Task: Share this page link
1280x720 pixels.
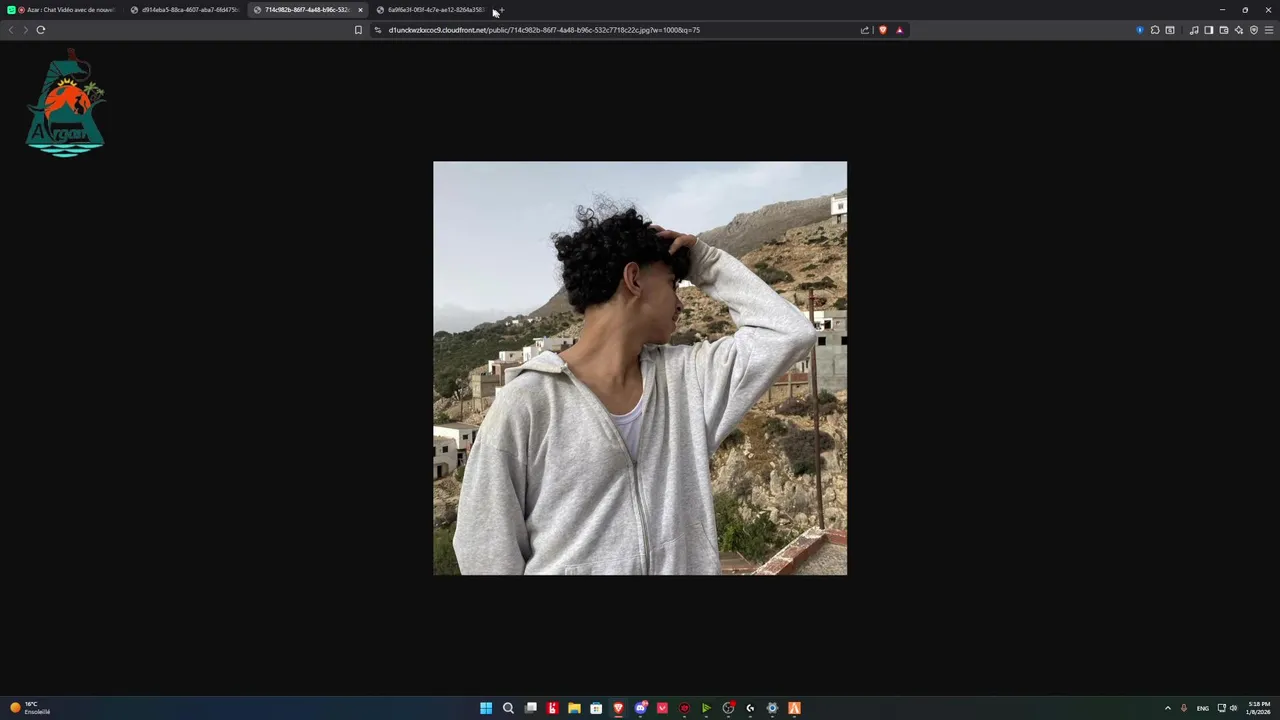Action: [x=865, y=30]
